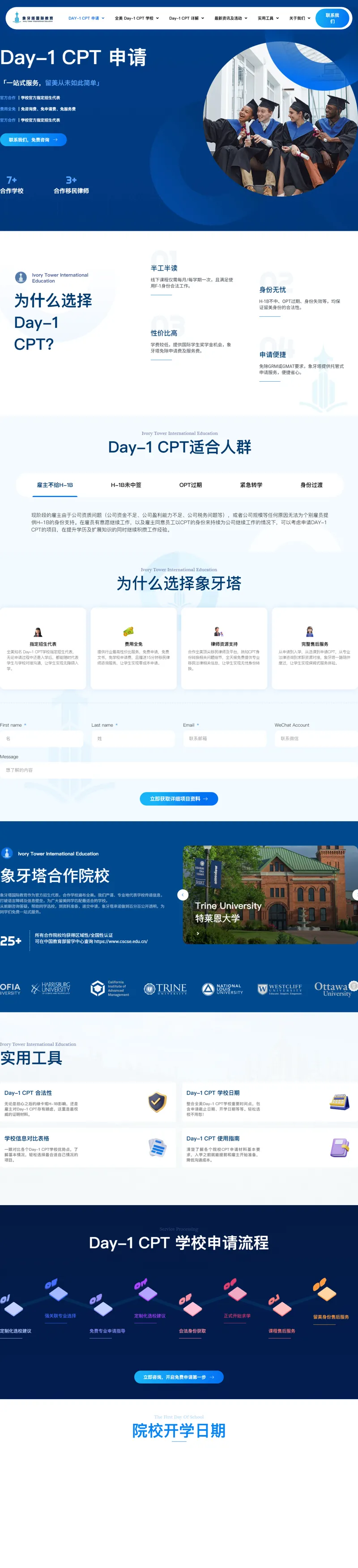Click the shield checkmark icon
This screenshot has width=358, height=1568.
point(158,1102)
